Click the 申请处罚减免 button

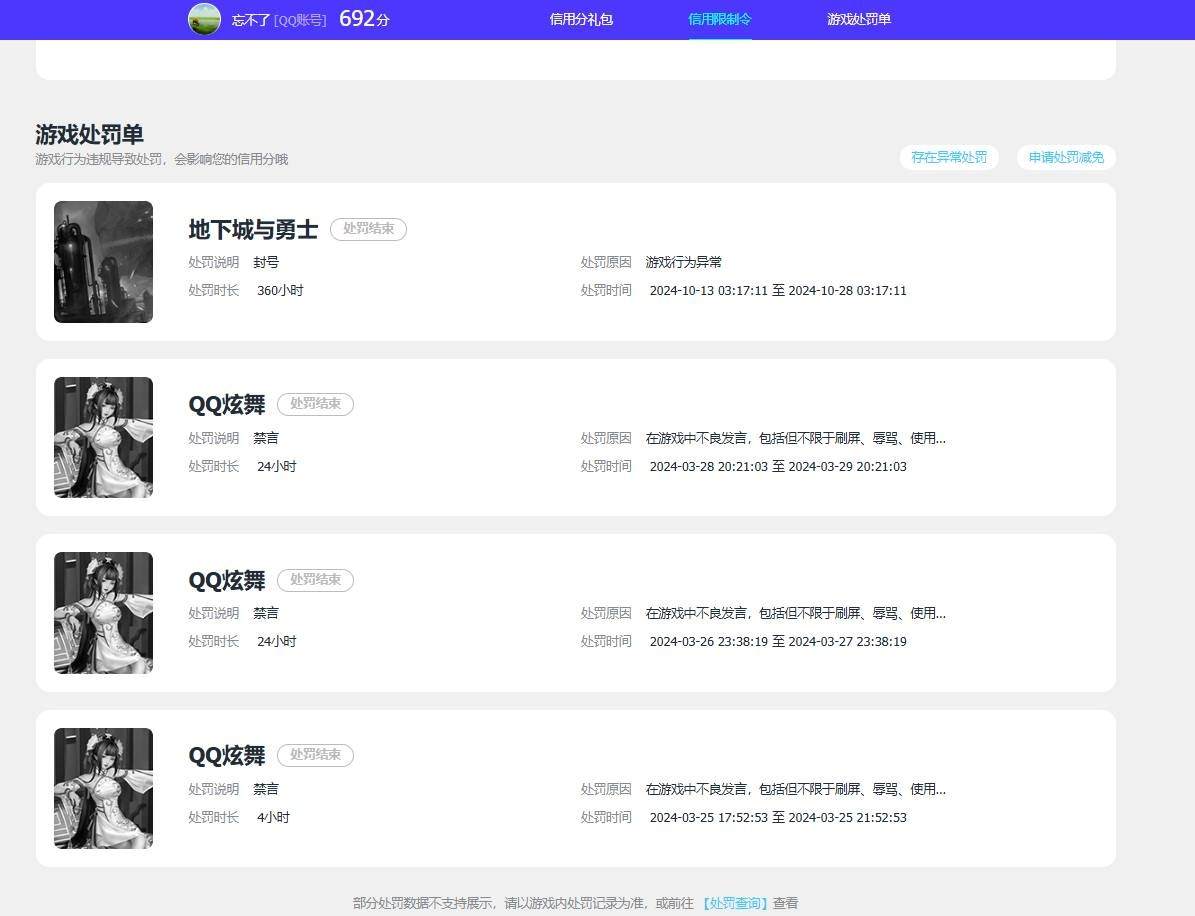[1066, 157]
